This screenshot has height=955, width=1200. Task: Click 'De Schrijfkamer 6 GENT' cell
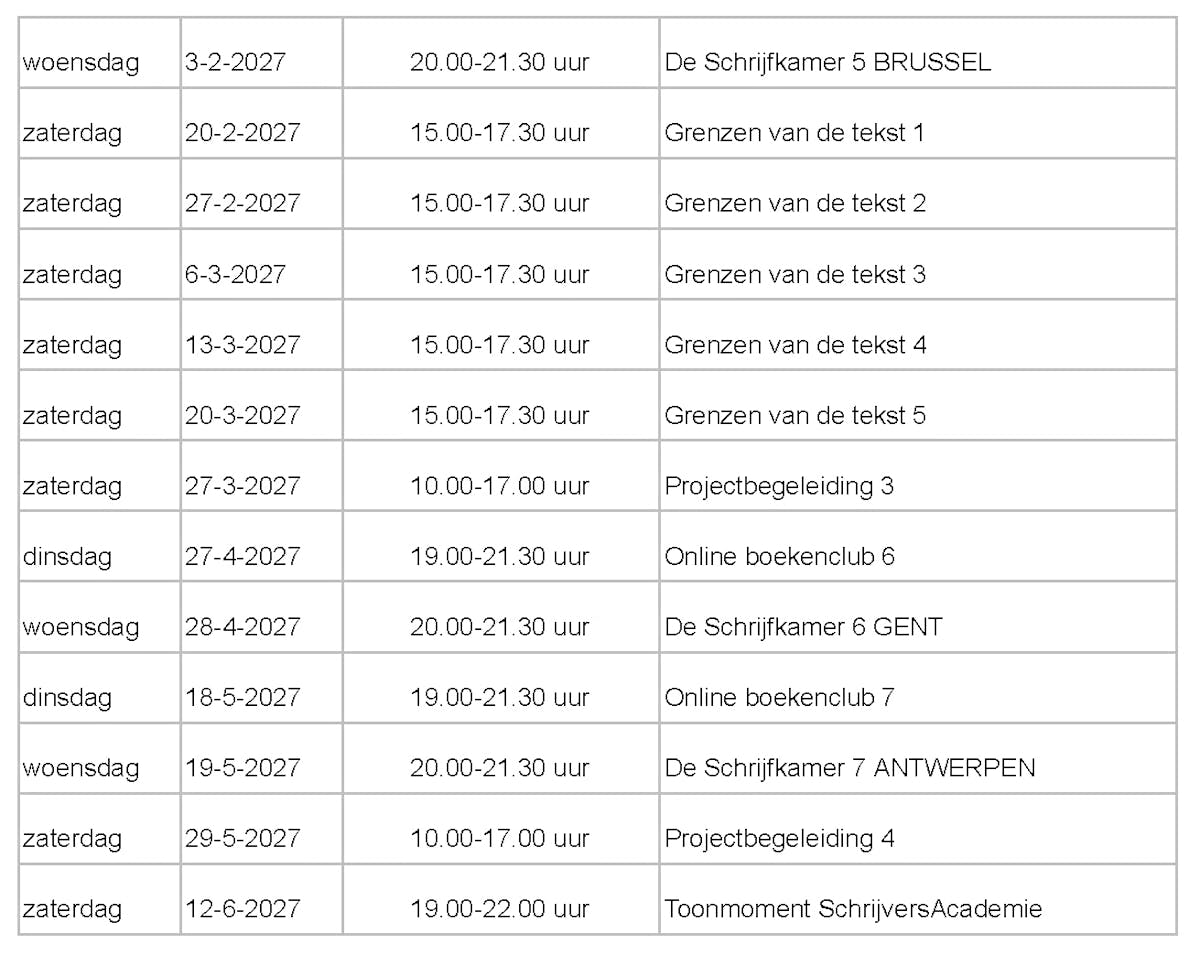point(803,627)
